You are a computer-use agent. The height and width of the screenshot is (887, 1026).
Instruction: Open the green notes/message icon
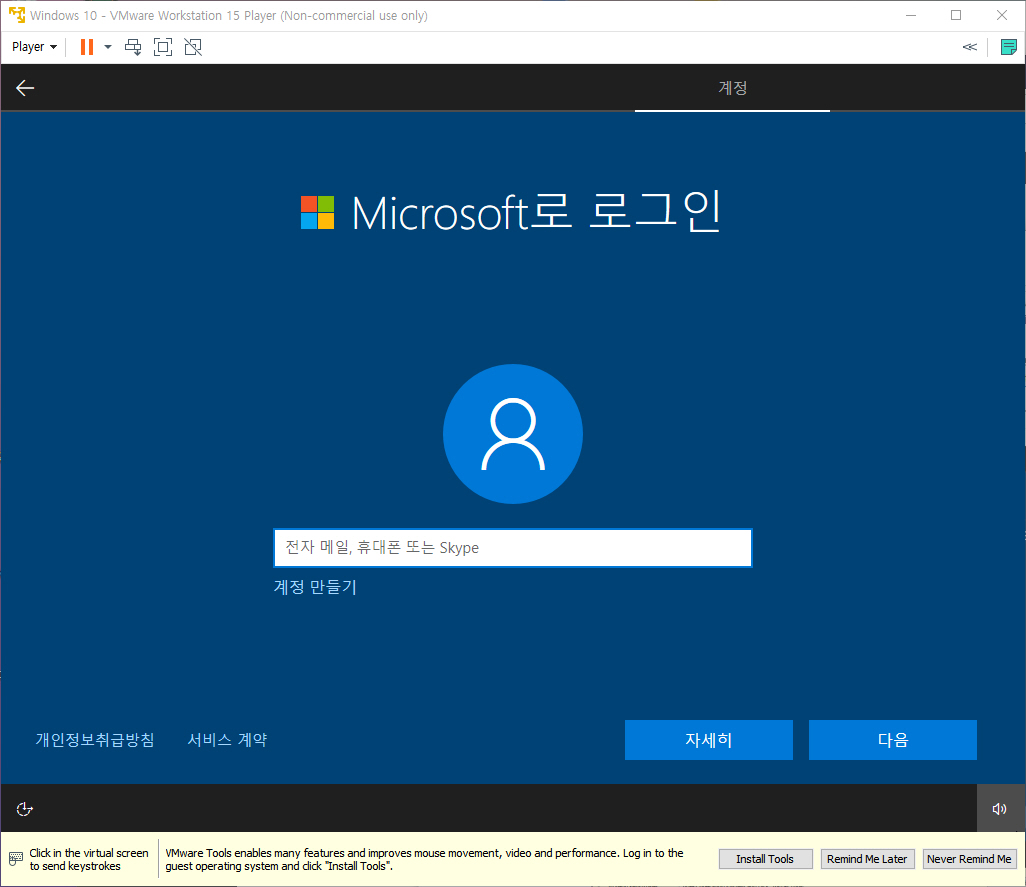[x=1008, y=47]
